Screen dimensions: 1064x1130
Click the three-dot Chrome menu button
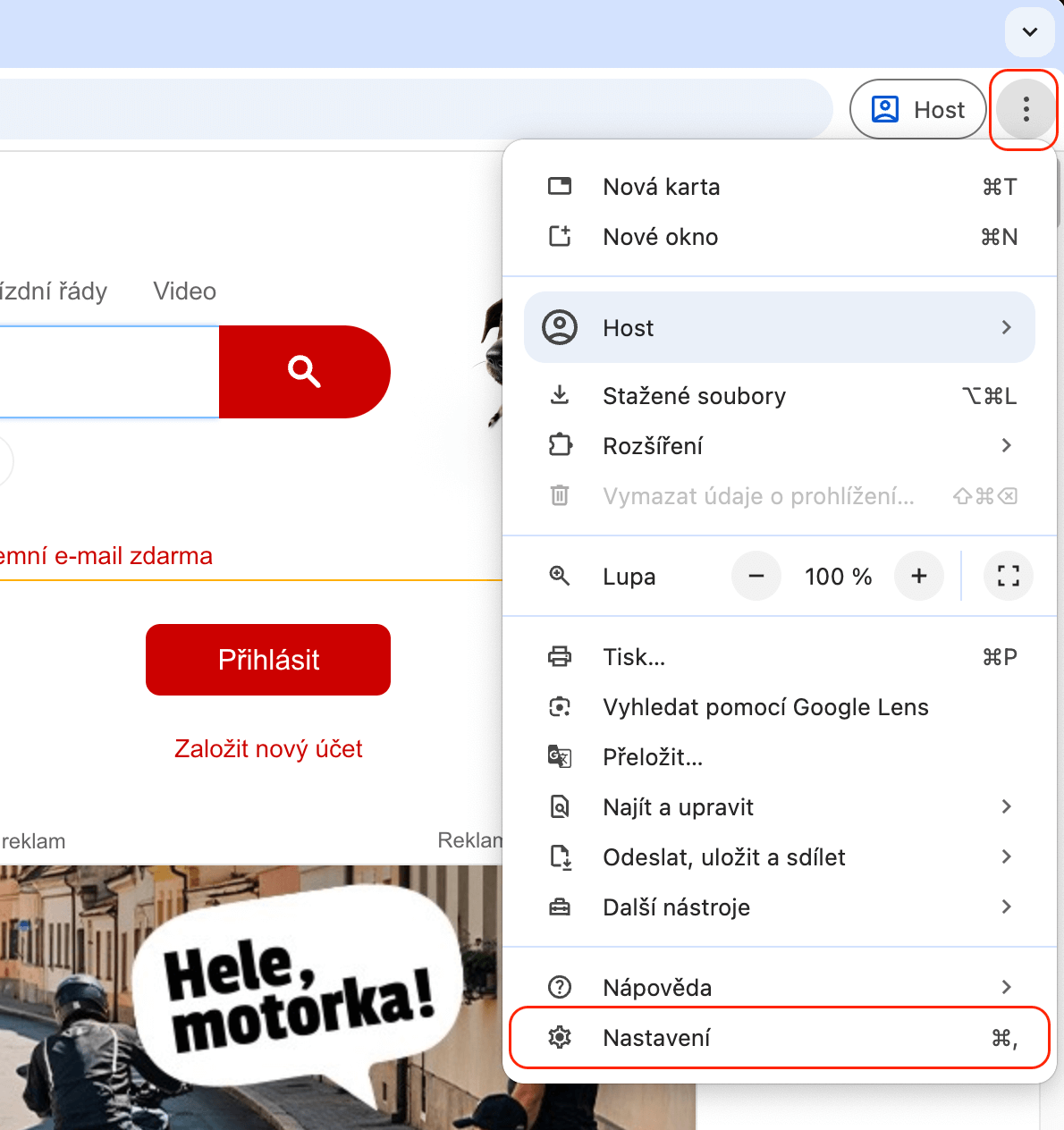(x=1025, y=110)
